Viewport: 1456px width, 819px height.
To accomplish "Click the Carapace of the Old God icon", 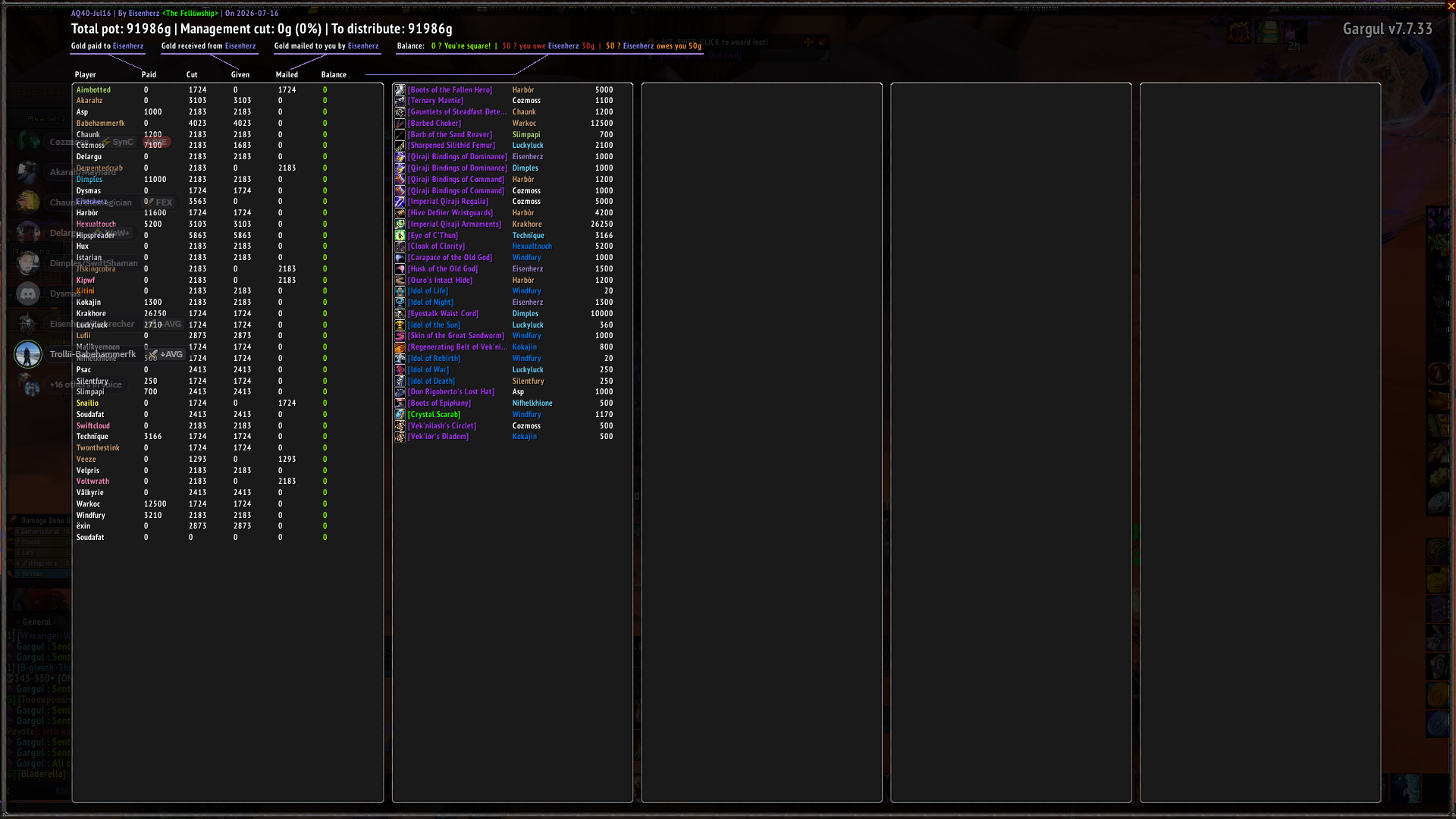I will pos(400,258).
